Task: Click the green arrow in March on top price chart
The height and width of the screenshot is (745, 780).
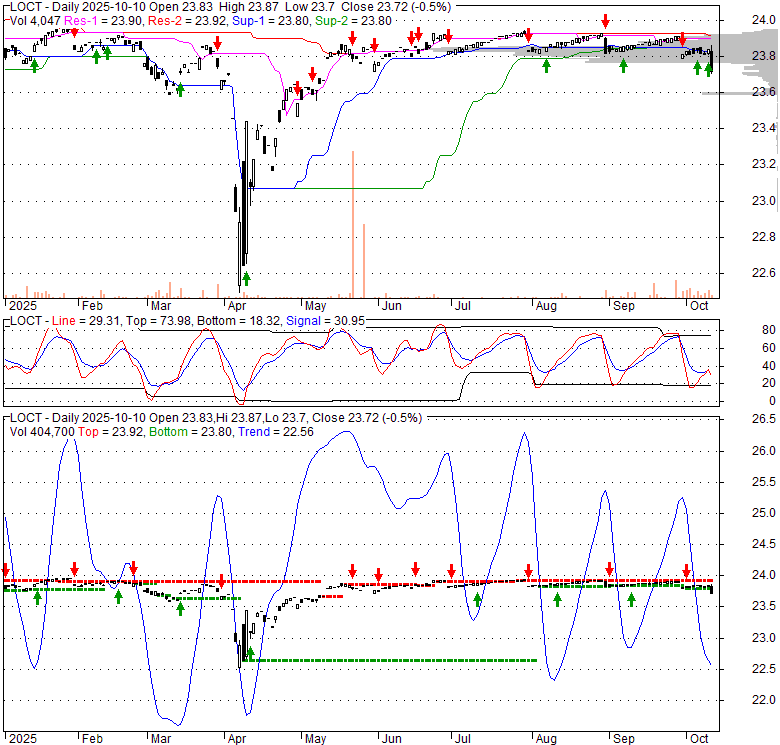Action: [180, 90]
